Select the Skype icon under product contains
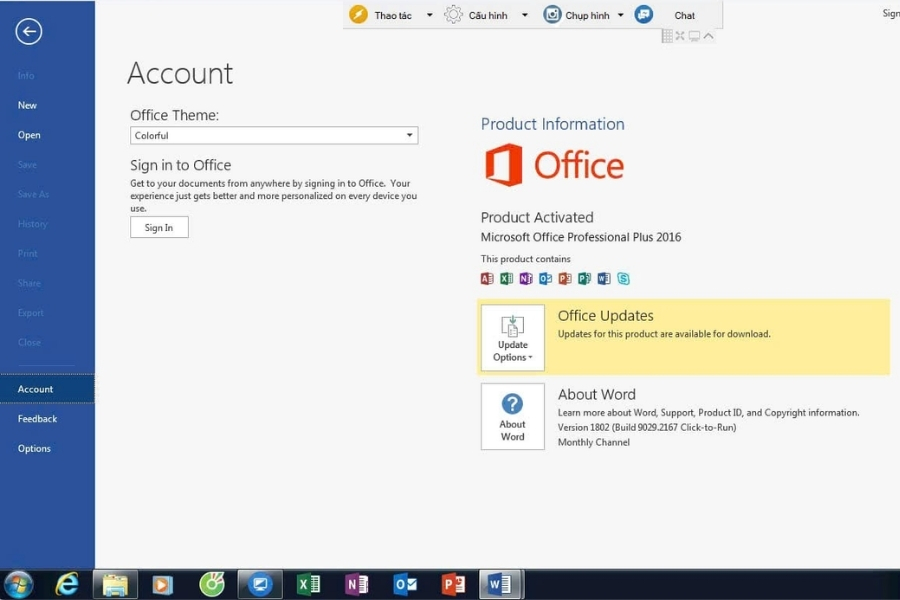The height and width of the screenshot is (600, 900). point(623,279)
